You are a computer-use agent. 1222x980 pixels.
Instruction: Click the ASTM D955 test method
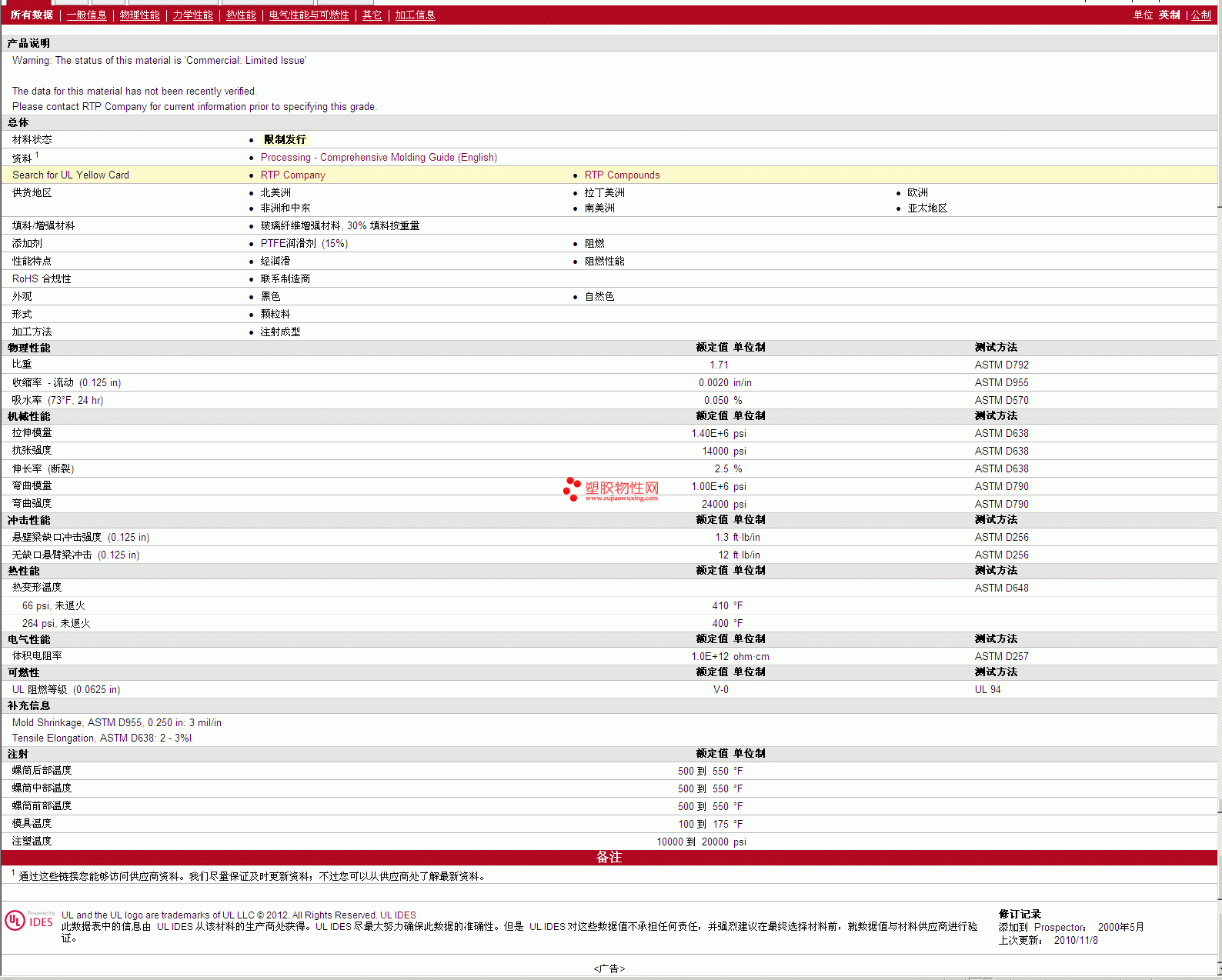click(x=1001, y=383)
